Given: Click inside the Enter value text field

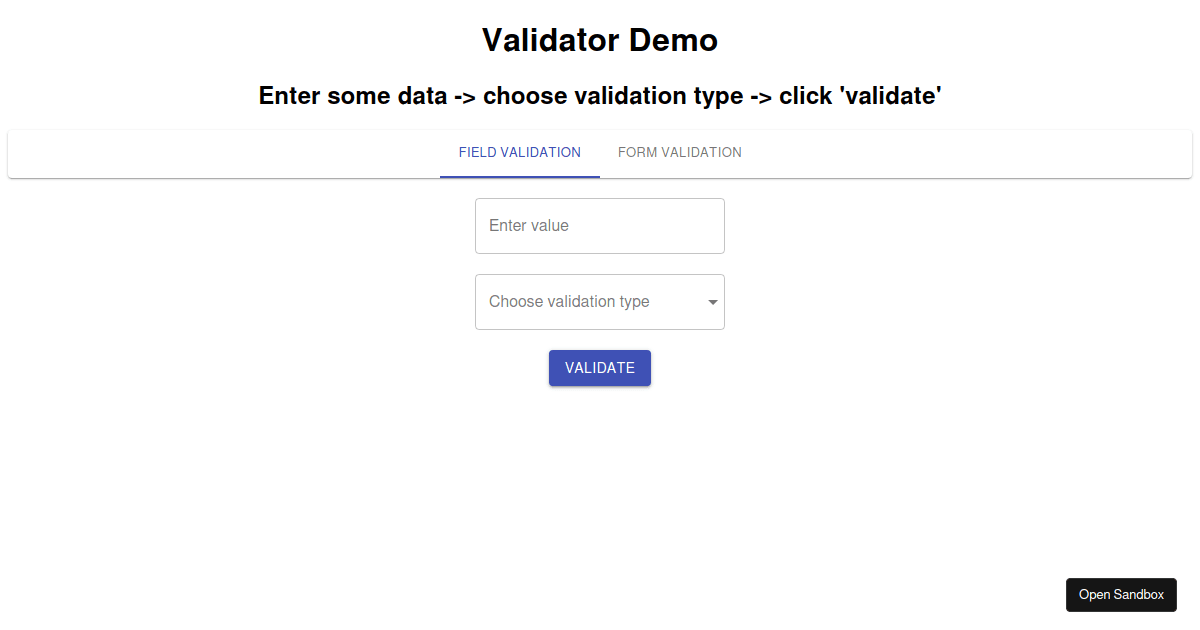Looking at the screenshot, I should 599,225.
